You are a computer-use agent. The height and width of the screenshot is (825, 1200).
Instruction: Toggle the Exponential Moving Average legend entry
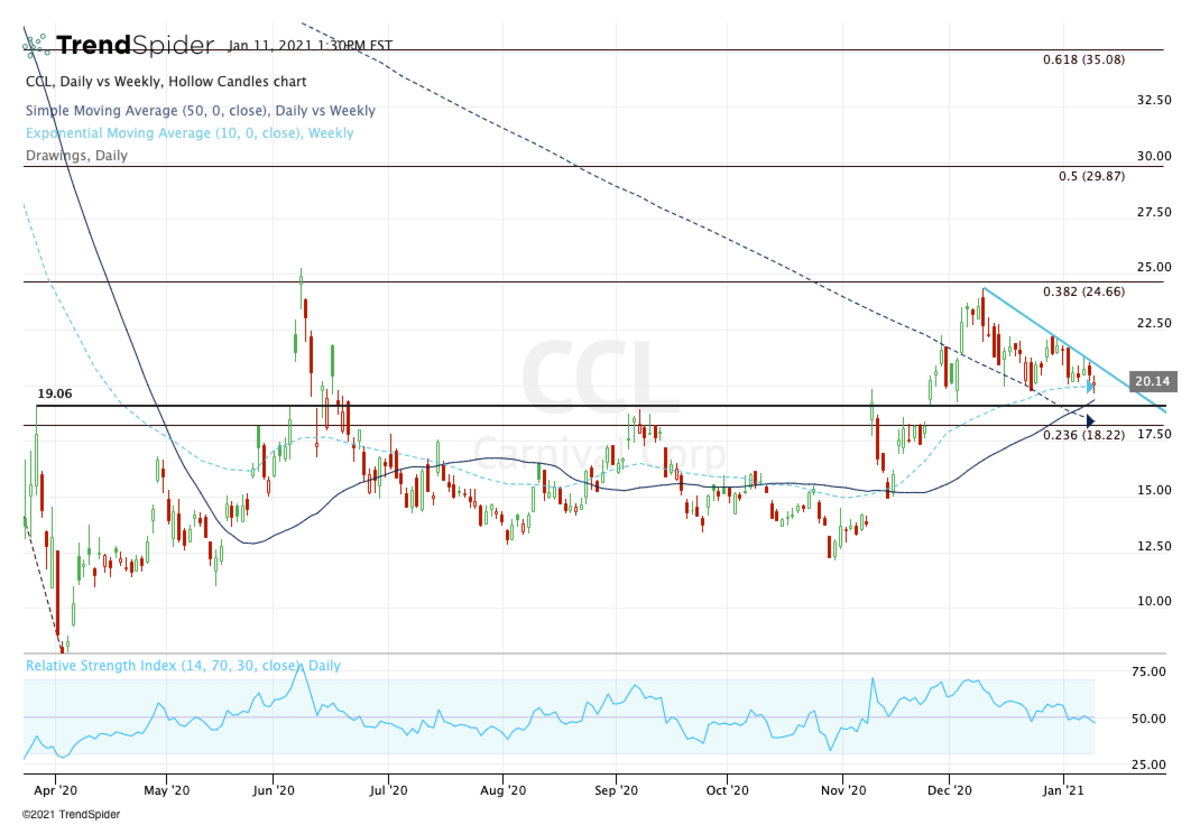[189, 133]
